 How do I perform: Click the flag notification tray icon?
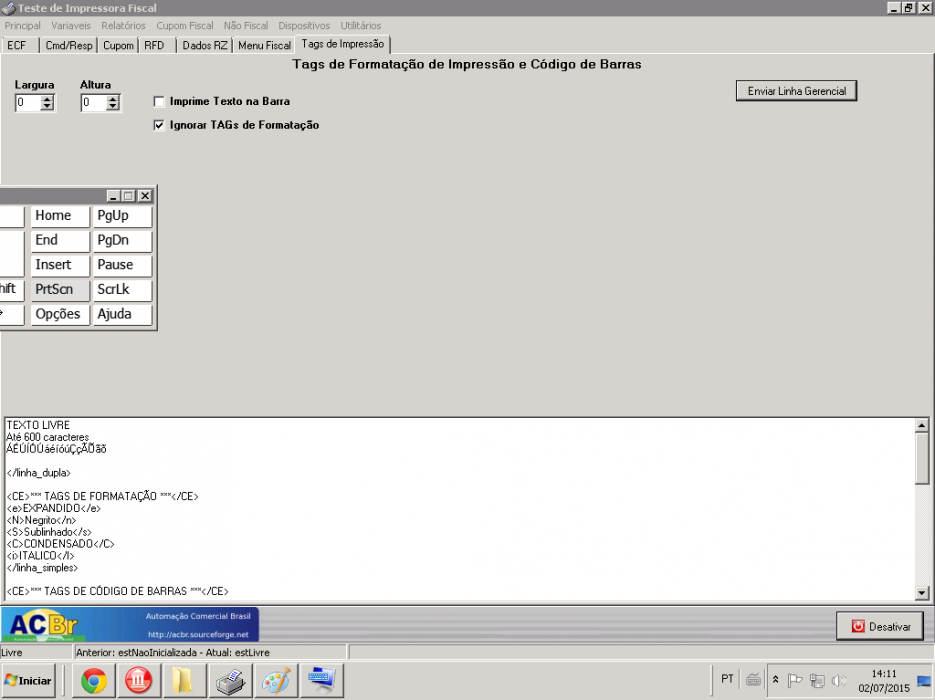click(795, 680)
